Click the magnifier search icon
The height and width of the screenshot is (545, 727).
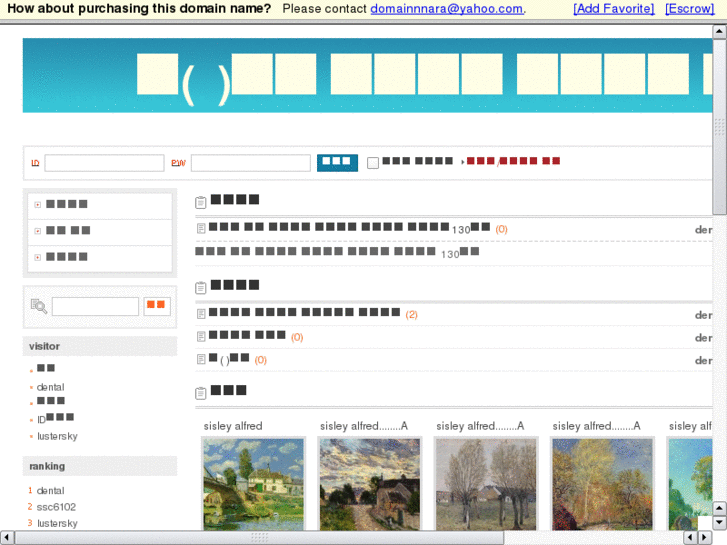coord(38,306)
